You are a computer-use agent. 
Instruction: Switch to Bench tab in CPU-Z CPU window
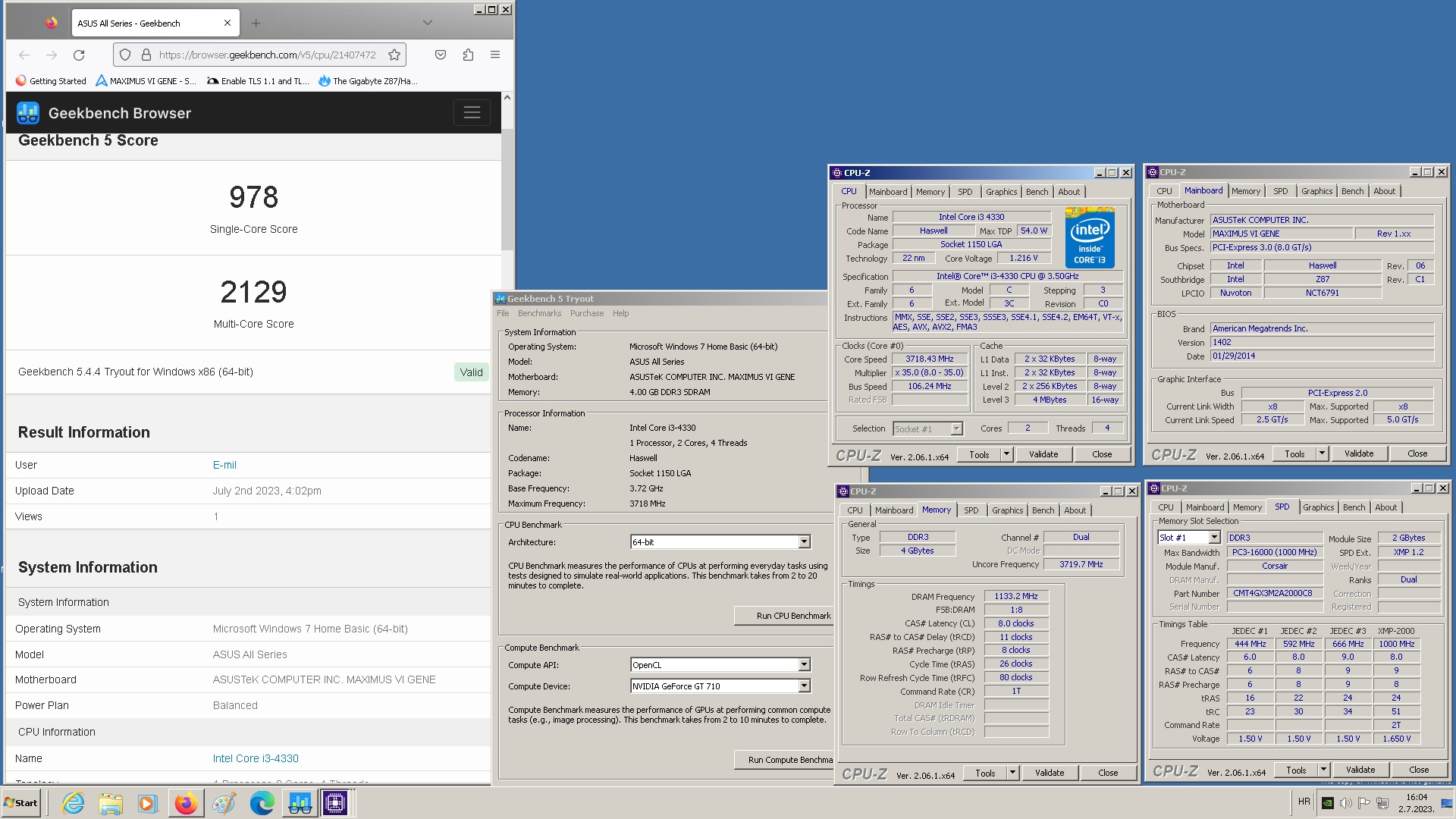click(1037, 192)
